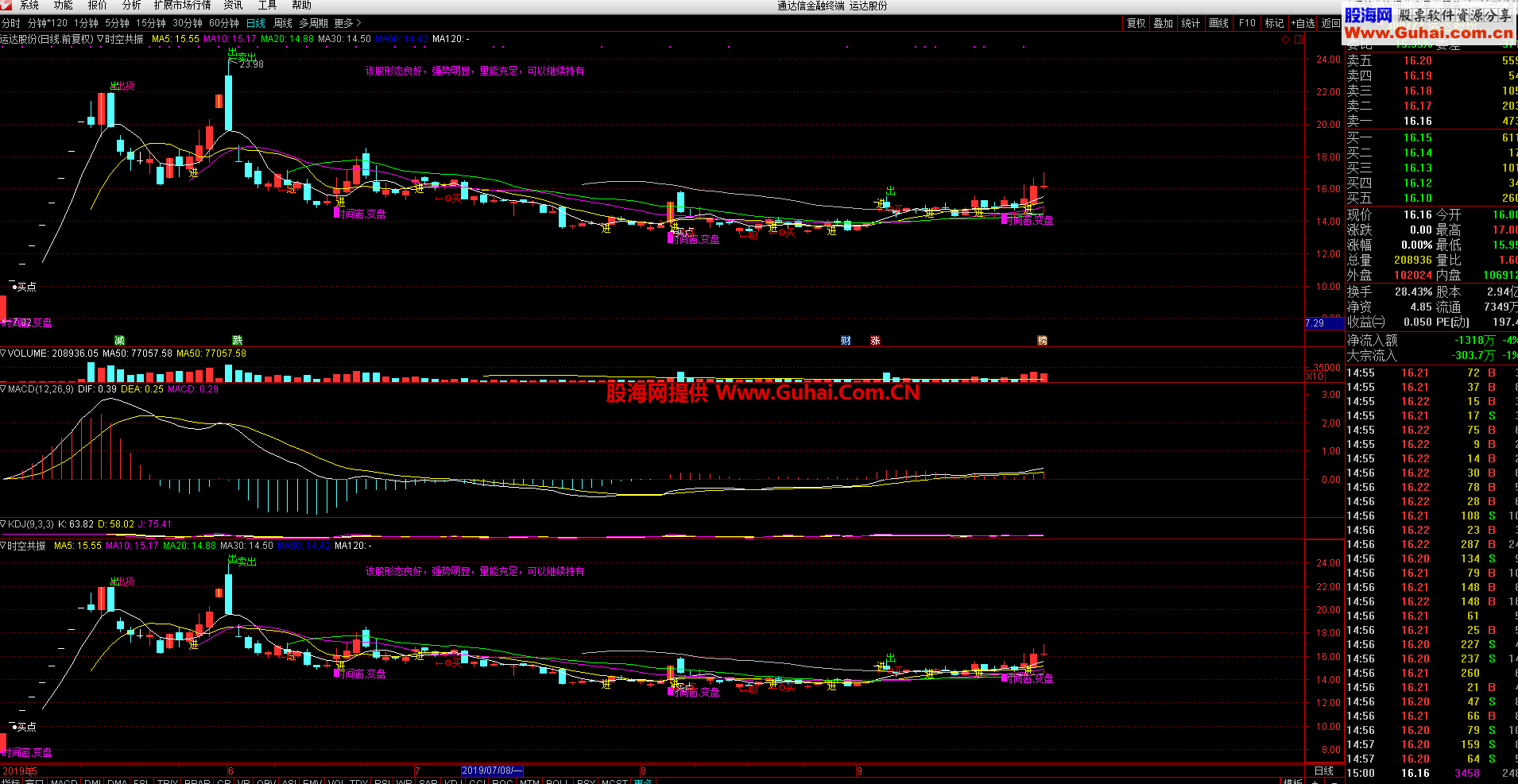The width and height of the screenshot is (1518, 784).
Task: Expand the 更多 periods list
Action: tap(347, 23)
